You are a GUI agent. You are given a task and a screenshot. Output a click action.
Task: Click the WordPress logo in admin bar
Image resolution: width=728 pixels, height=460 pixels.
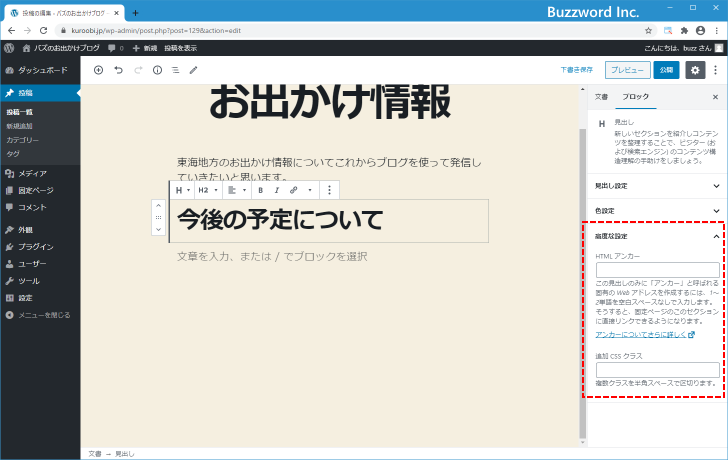[9, 48]
